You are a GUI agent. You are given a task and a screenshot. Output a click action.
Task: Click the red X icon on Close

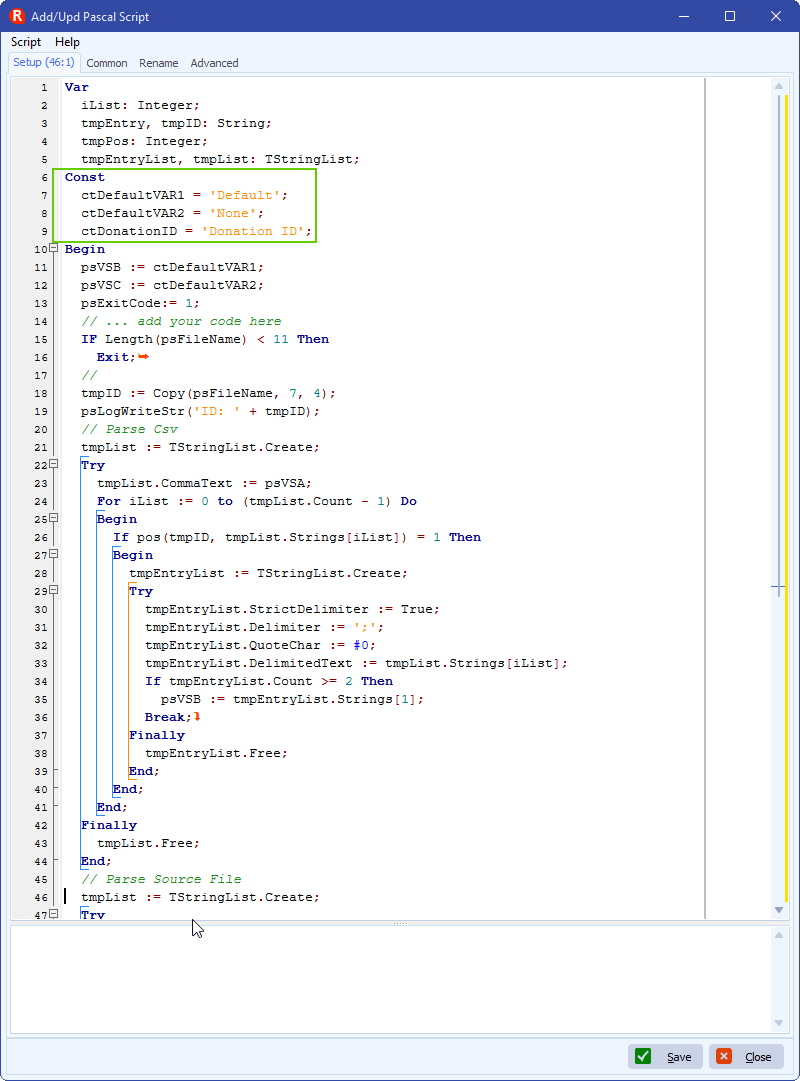(724, 1056)
